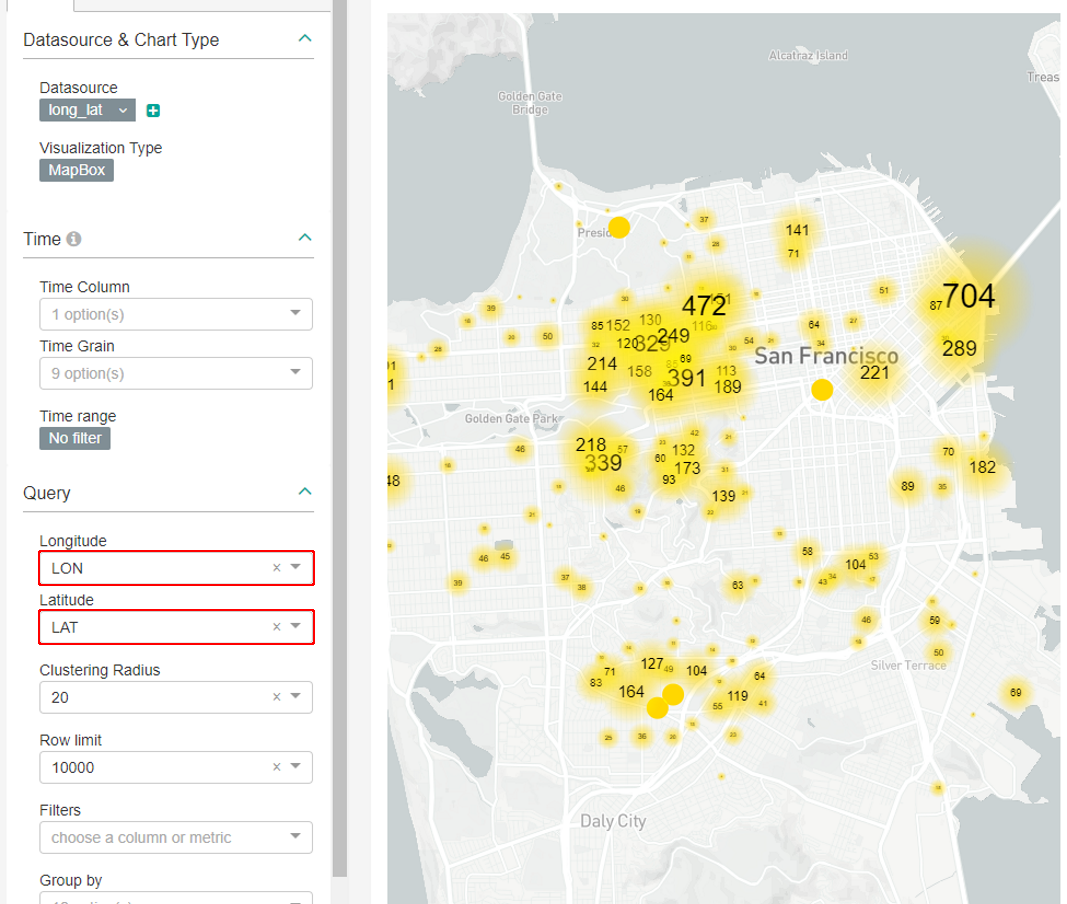Screen dimensions: 1067x904
Task: Open the Filters column selector
Action: 295,837
